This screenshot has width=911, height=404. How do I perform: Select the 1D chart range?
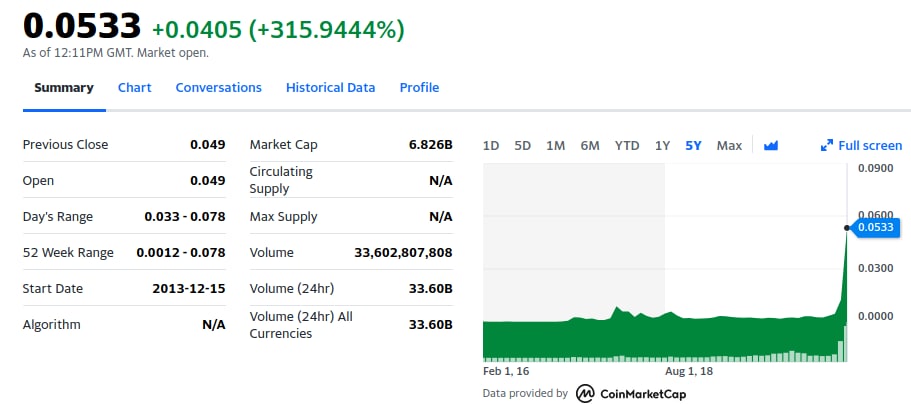coord(491,145)
